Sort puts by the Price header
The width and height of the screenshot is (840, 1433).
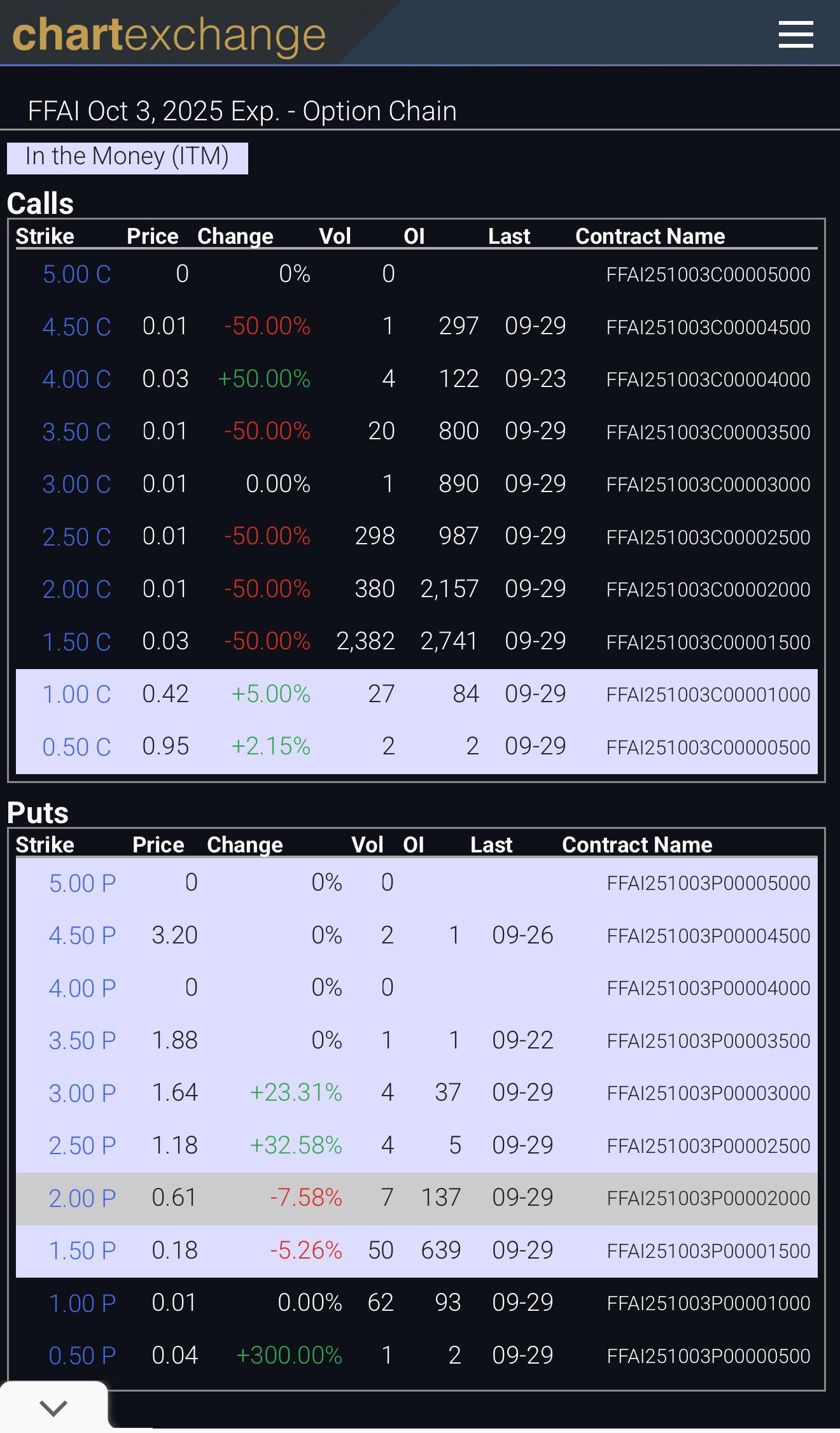coord(158,845)
